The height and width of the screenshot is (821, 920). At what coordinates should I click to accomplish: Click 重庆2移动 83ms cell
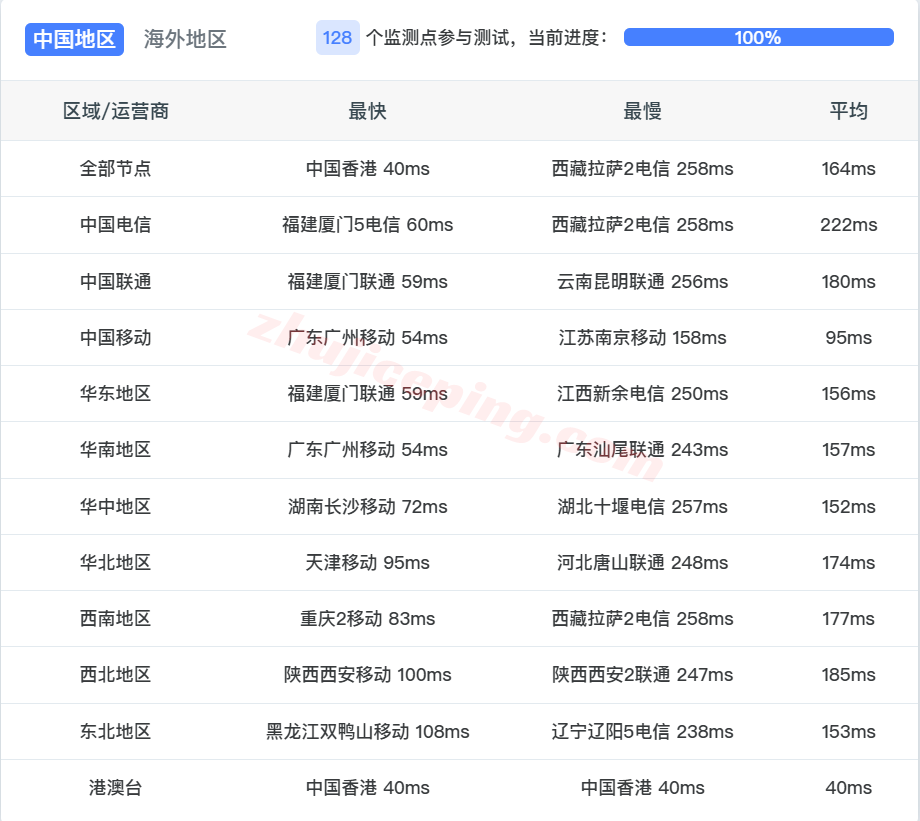[367, 619]
